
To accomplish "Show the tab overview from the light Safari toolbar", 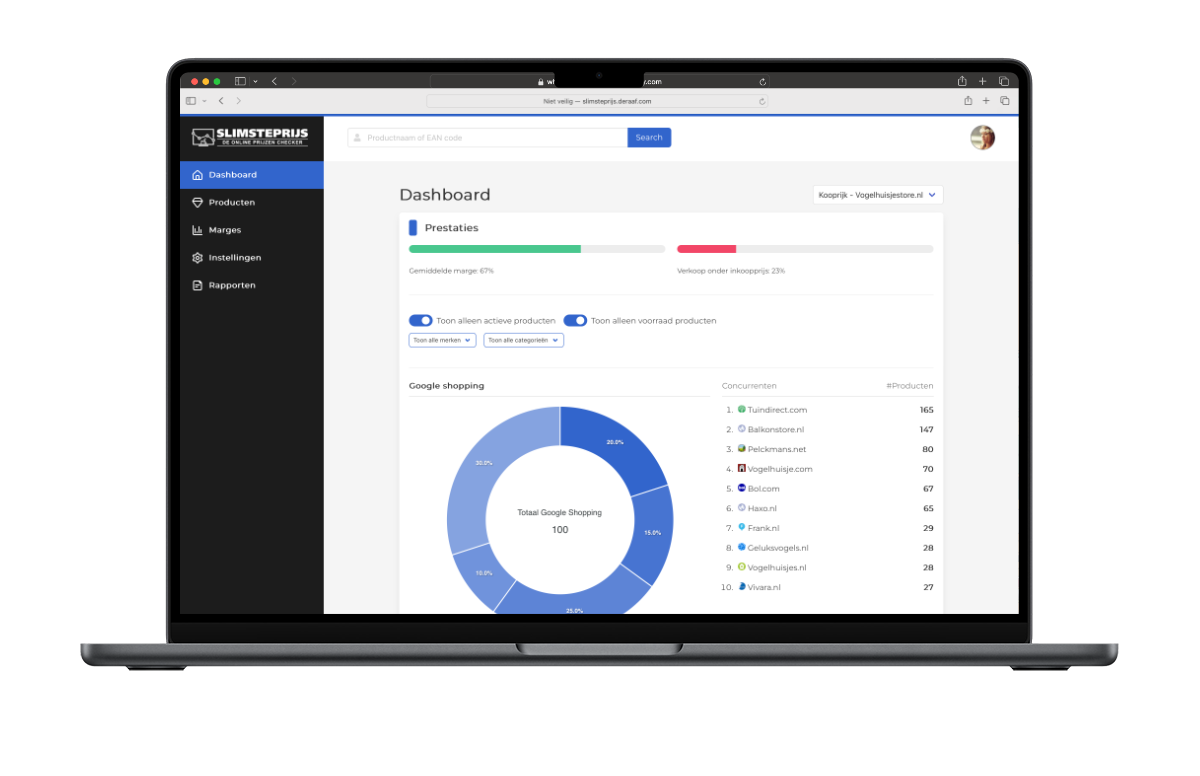I will (x=1005, y=101).
